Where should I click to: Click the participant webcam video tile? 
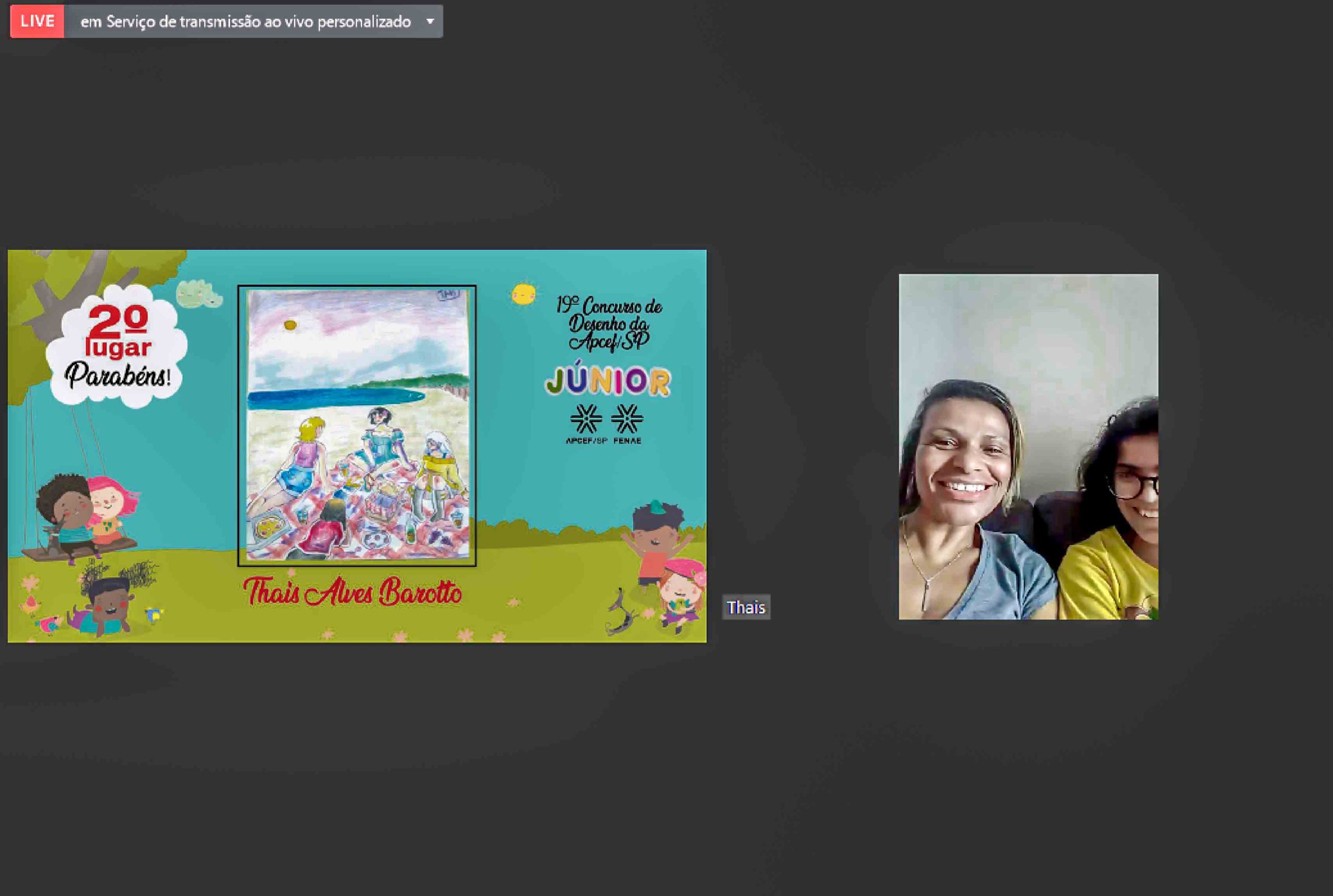[x=1028, y=446]
